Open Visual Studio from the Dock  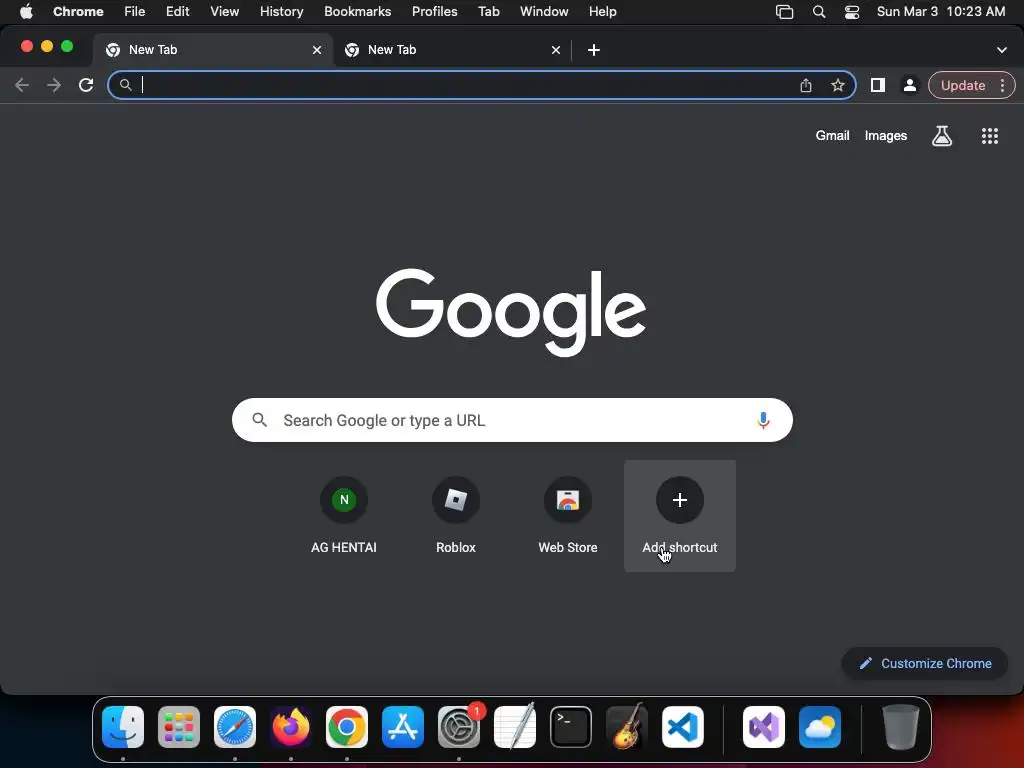tap(764, 727)
